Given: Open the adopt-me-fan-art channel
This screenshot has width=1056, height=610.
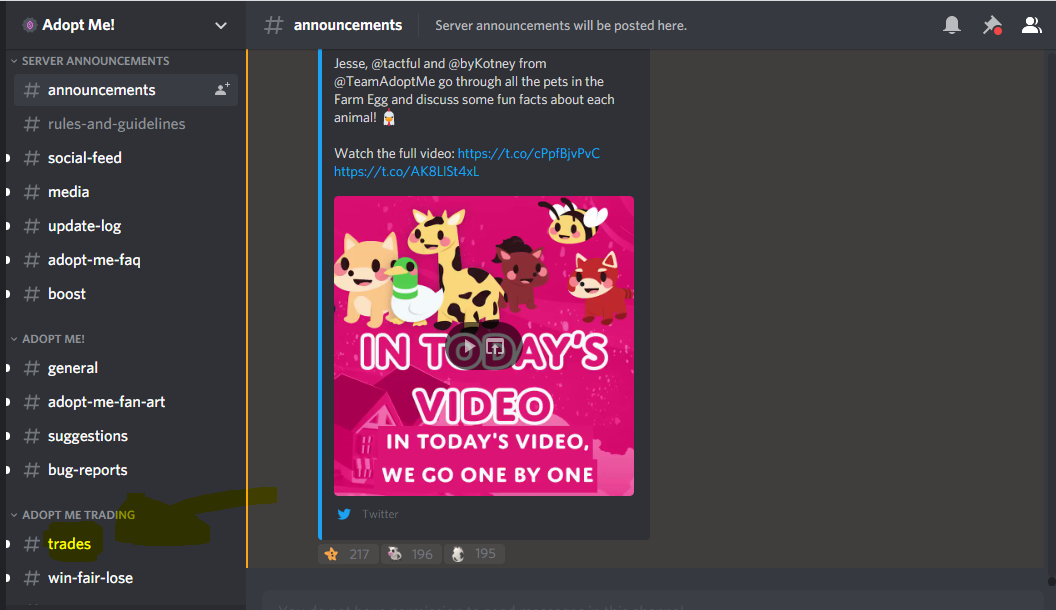Looking at the screenshot, I should point(126,402).
